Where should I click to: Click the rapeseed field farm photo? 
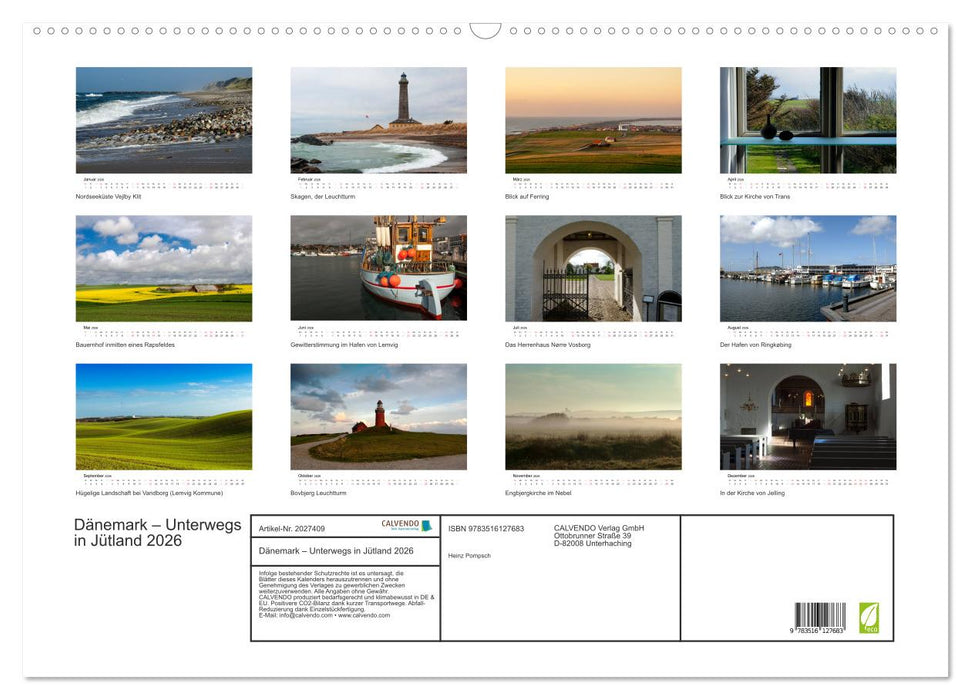click(164, 268)
